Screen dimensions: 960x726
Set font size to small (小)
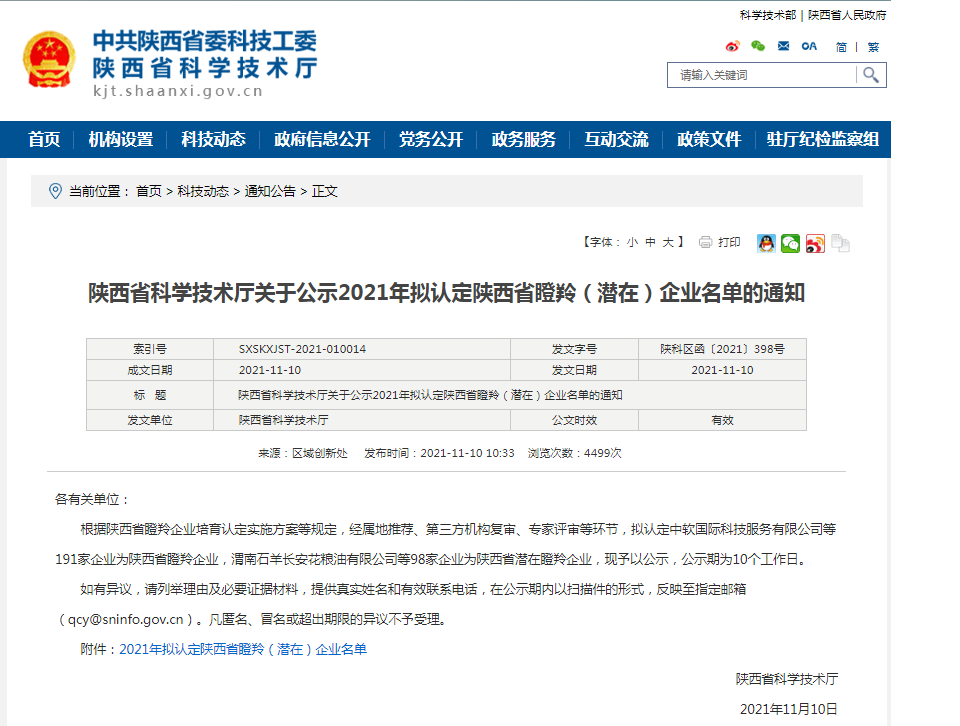pos(632,242)
